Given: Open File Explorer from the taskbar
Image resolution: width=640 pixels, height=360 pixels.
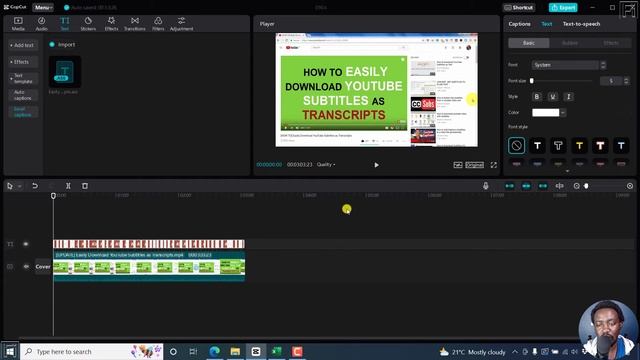Looking at the screenshot, I should tap(235, 351).
